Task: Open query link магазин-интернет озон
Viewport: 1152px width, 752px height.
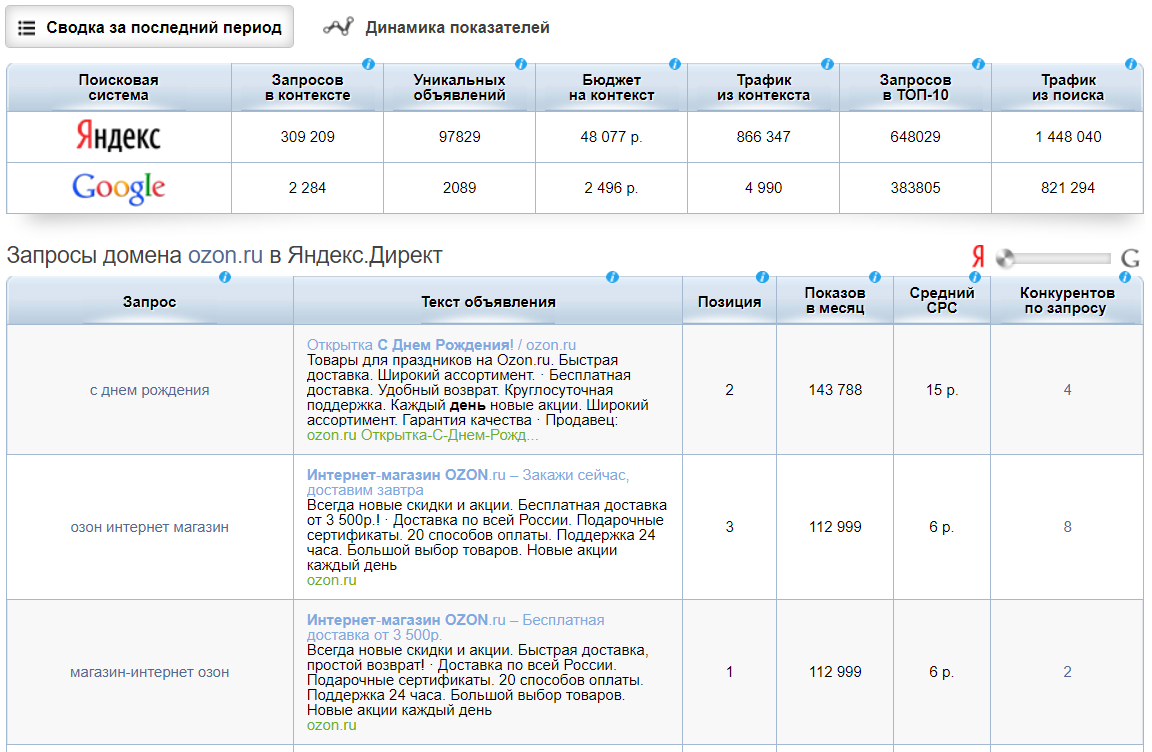Action: click(x=149, y=672)
